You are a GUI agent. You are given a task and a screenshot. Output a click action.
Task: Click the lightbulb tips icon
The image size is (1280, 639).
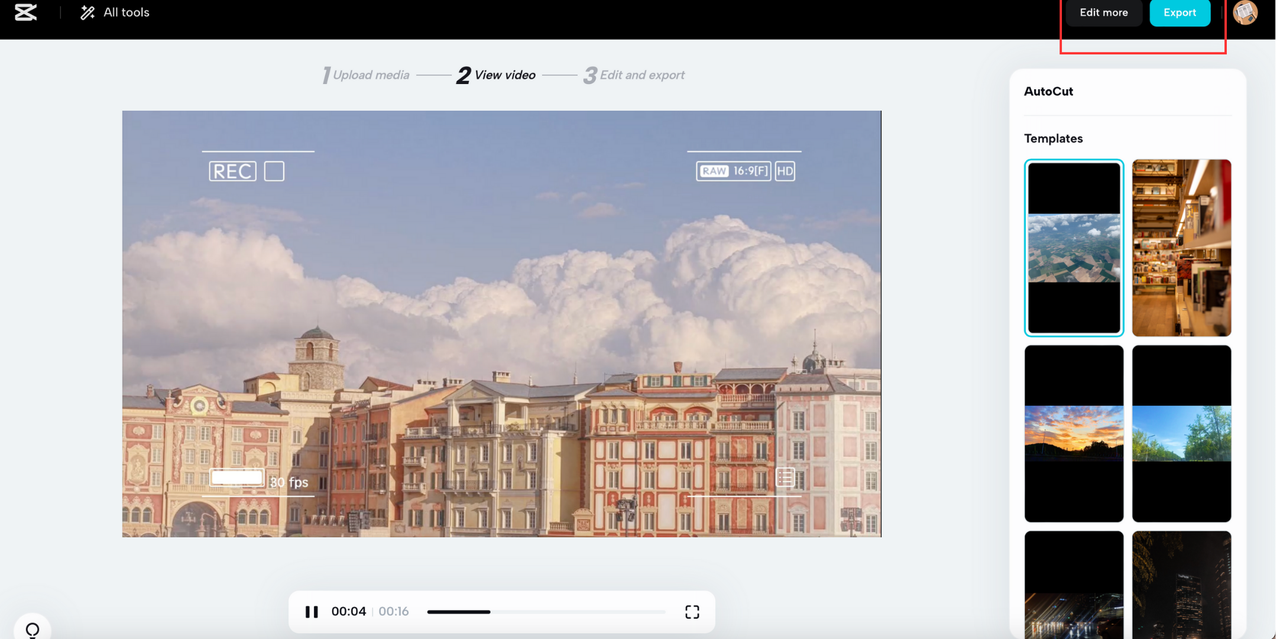[33, 629]
